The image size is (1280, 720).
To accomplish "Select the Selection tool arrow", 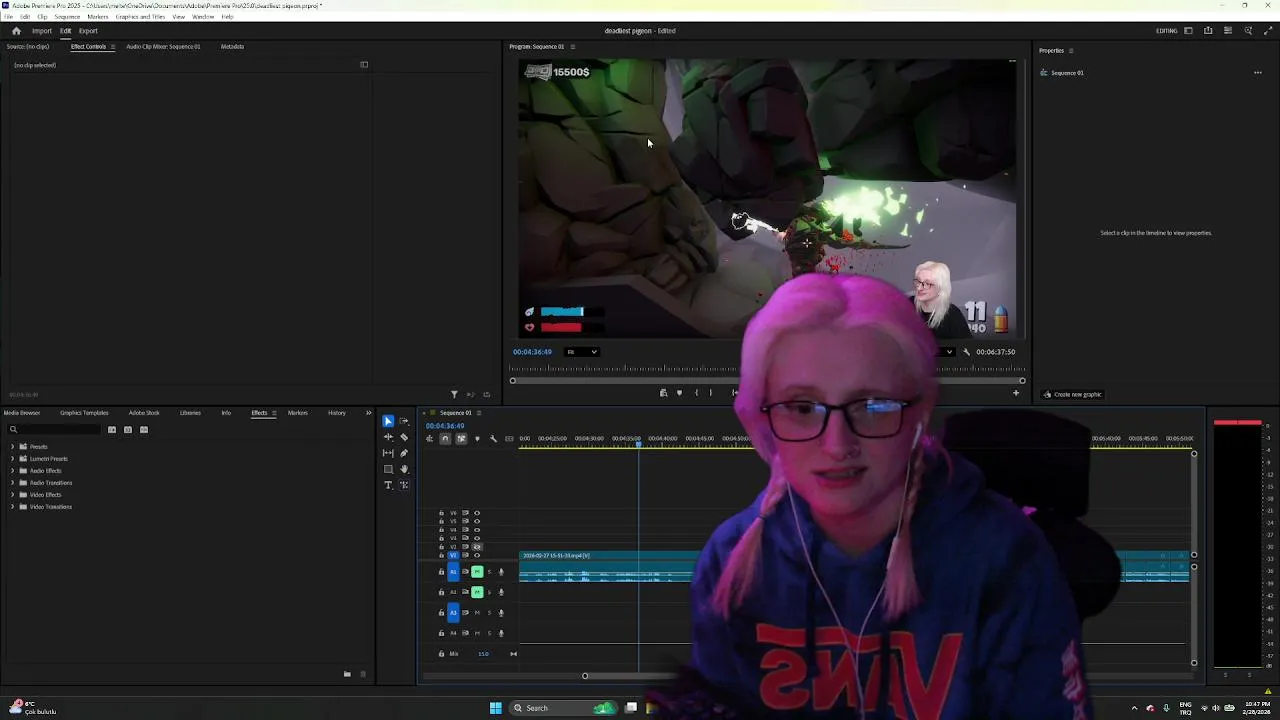I will [x=388, y=421].
